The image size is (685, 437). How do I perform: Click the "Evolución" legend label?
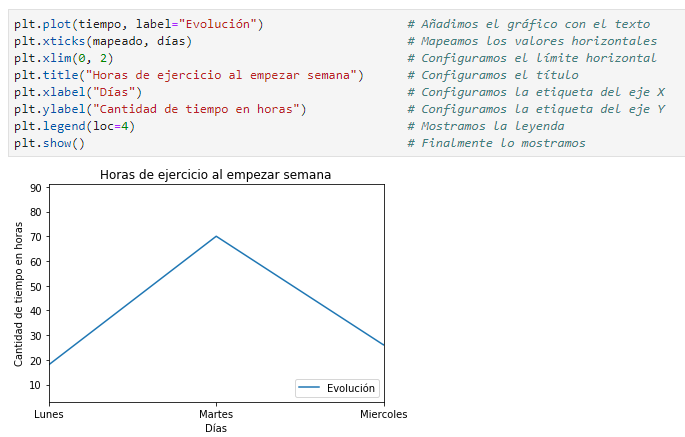[x=351, y=388]
